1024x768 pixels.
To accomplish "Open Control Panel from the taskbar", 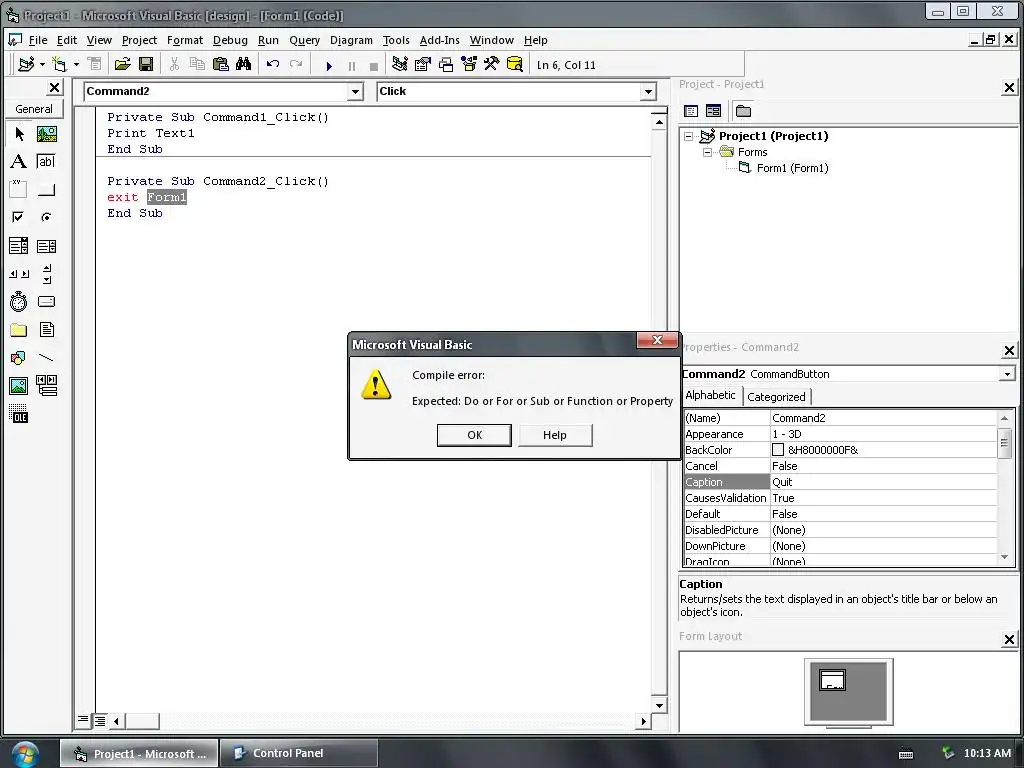I will [x=298, y=753].
